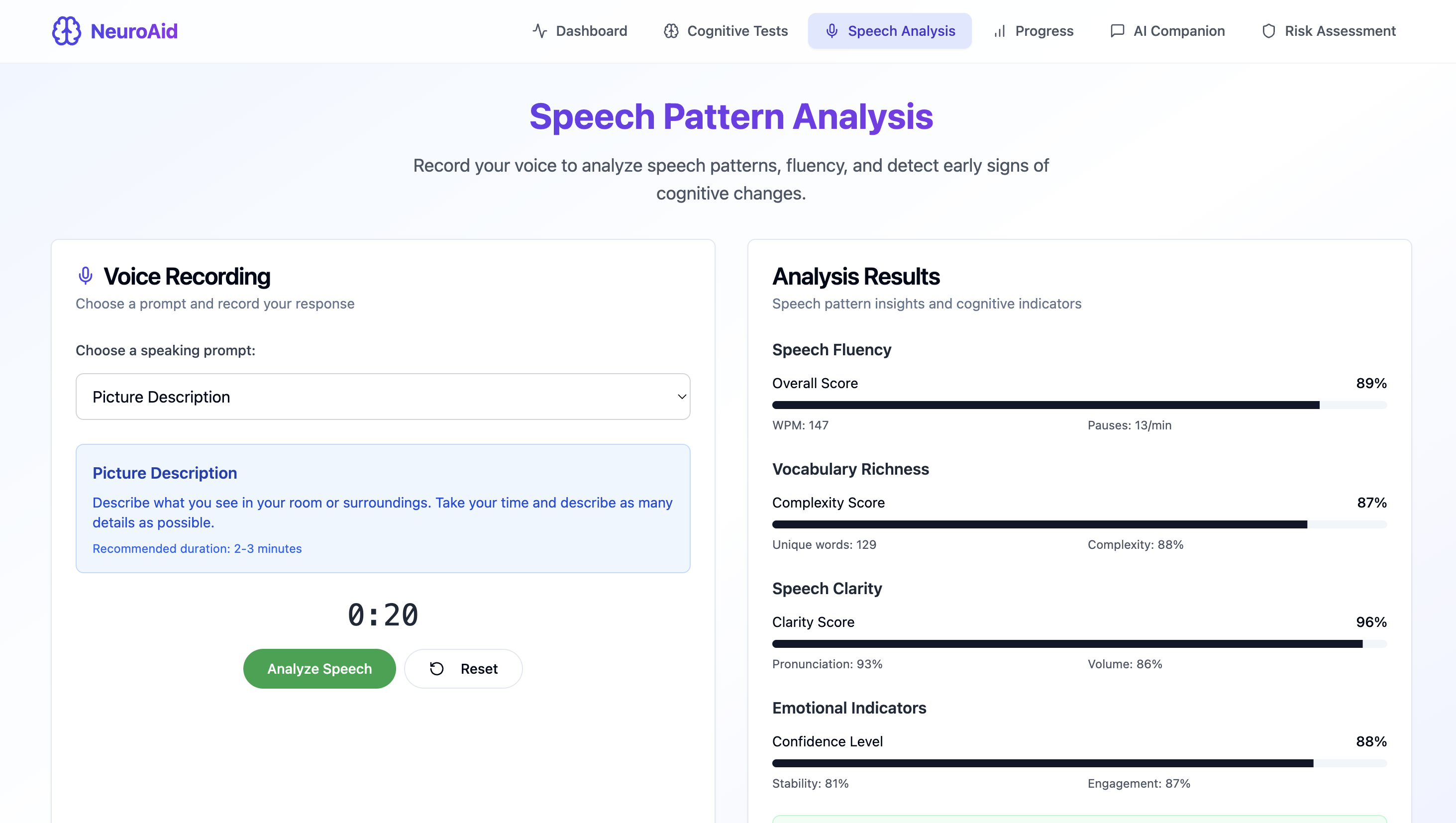Click the Reset button
Viewport: 1456px width, 823px height.
click(463, 669)
